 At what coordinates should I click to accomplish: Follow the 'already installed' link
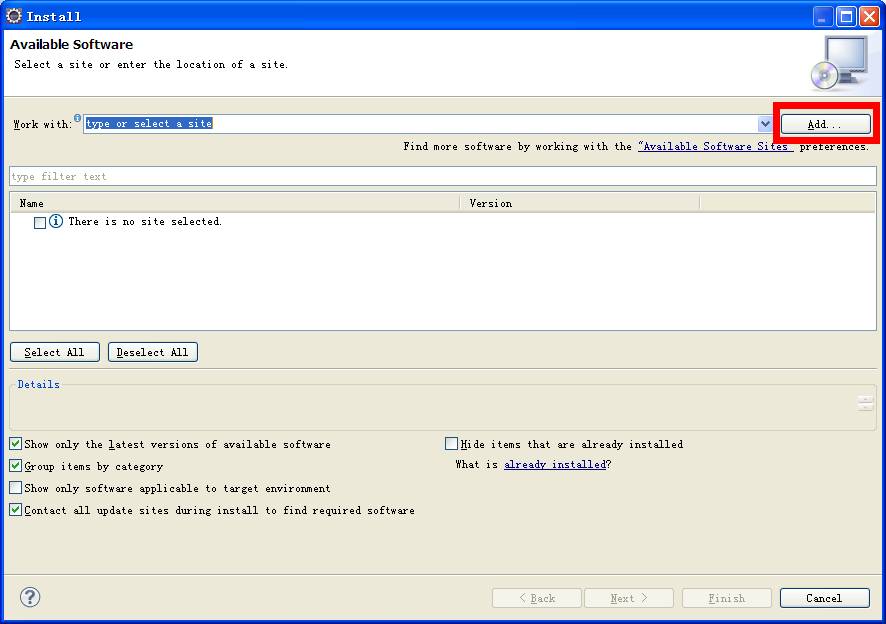tap(555, 465)
